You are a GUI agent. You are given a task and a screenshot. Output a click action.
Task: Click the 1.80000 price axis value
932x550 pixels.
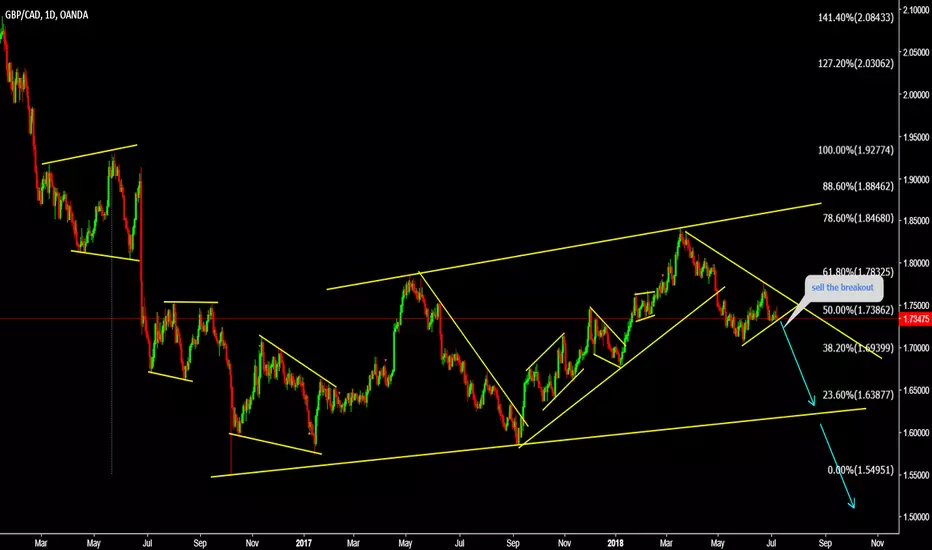(x=916, y=263)
